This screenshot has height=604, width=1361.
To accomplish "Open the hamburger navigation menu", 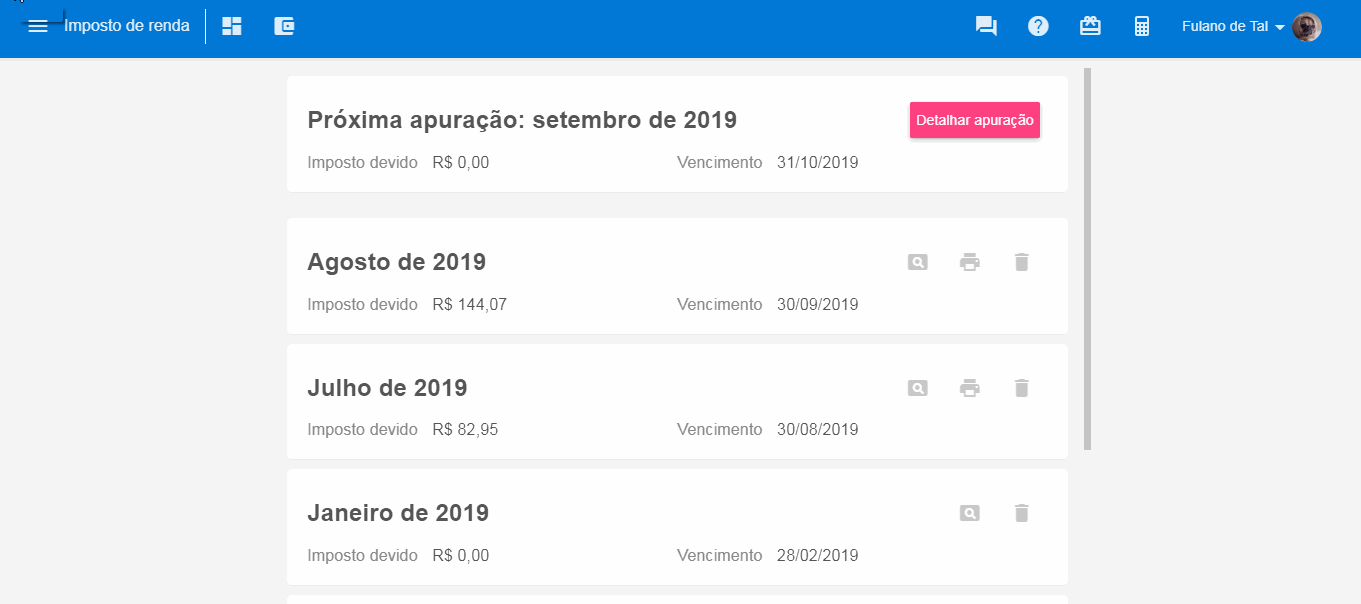I will click(x=38, y=27).
